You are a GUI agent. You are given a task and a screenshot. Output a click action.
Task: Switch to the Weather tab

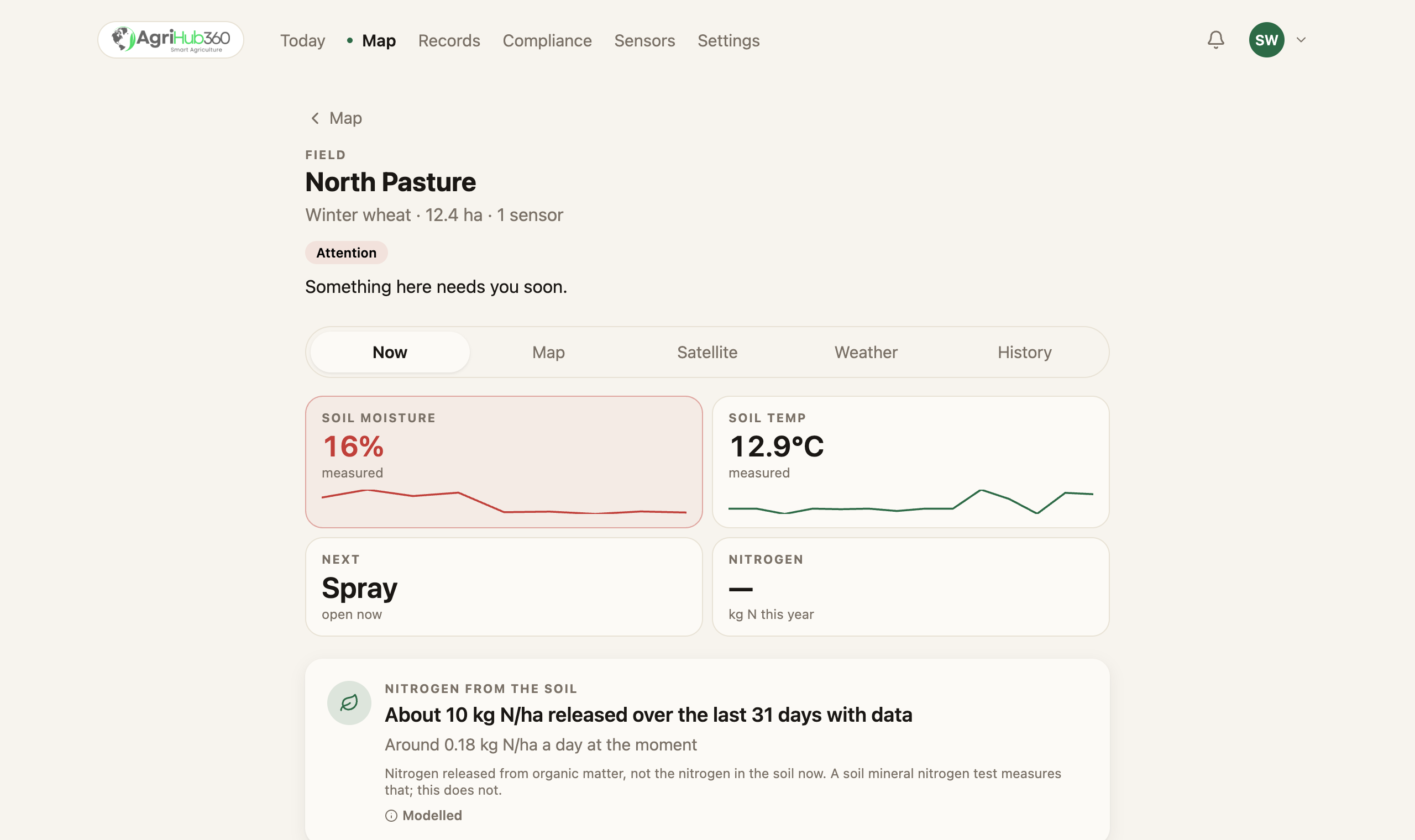pos(866,352)
